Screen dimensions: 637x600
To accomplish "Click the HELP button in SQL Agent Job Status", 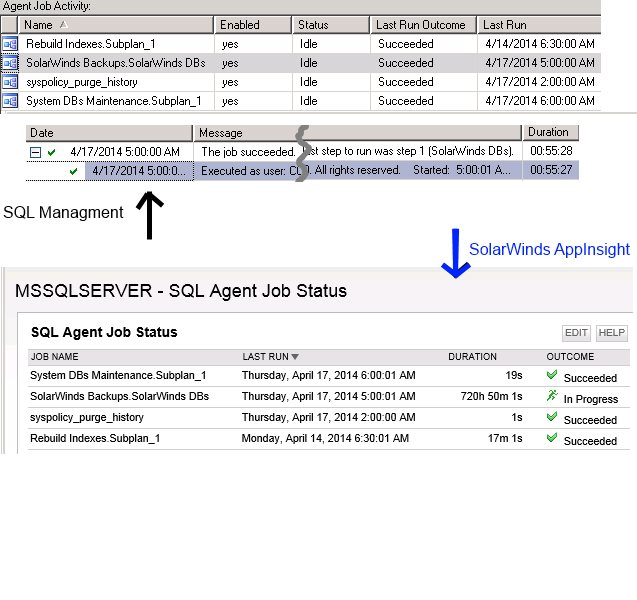I will click(x=611, y=333).
